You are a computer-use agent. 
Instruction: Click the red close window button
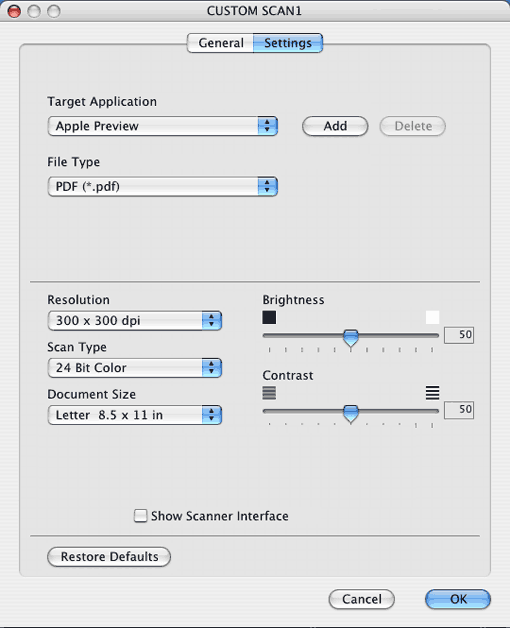tap(14, 11)
